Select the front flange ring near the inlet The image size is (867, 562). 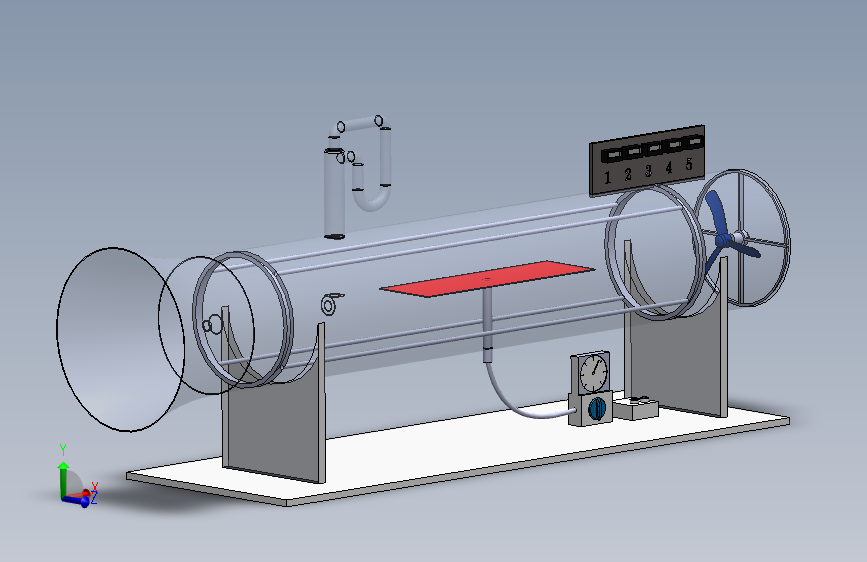243,320
